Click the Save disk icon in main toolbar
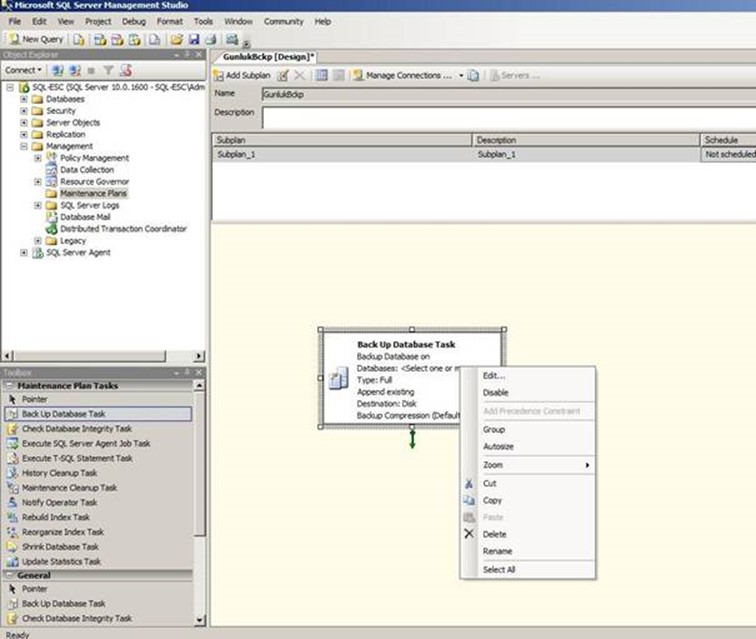The width and height of the screenshot is (756, 639). point(194,40)
